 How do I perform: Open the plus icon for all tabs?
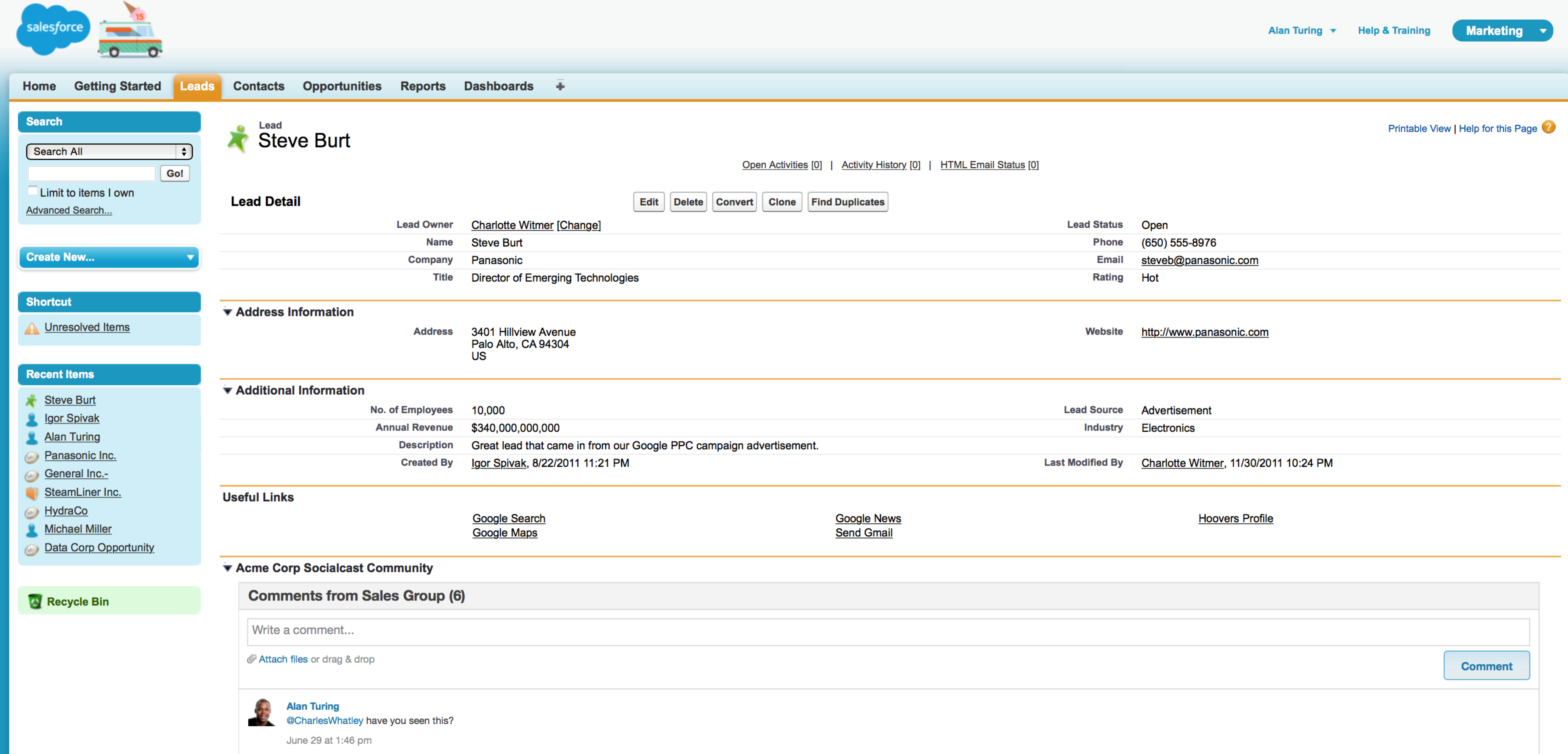(x=560, y=86)
